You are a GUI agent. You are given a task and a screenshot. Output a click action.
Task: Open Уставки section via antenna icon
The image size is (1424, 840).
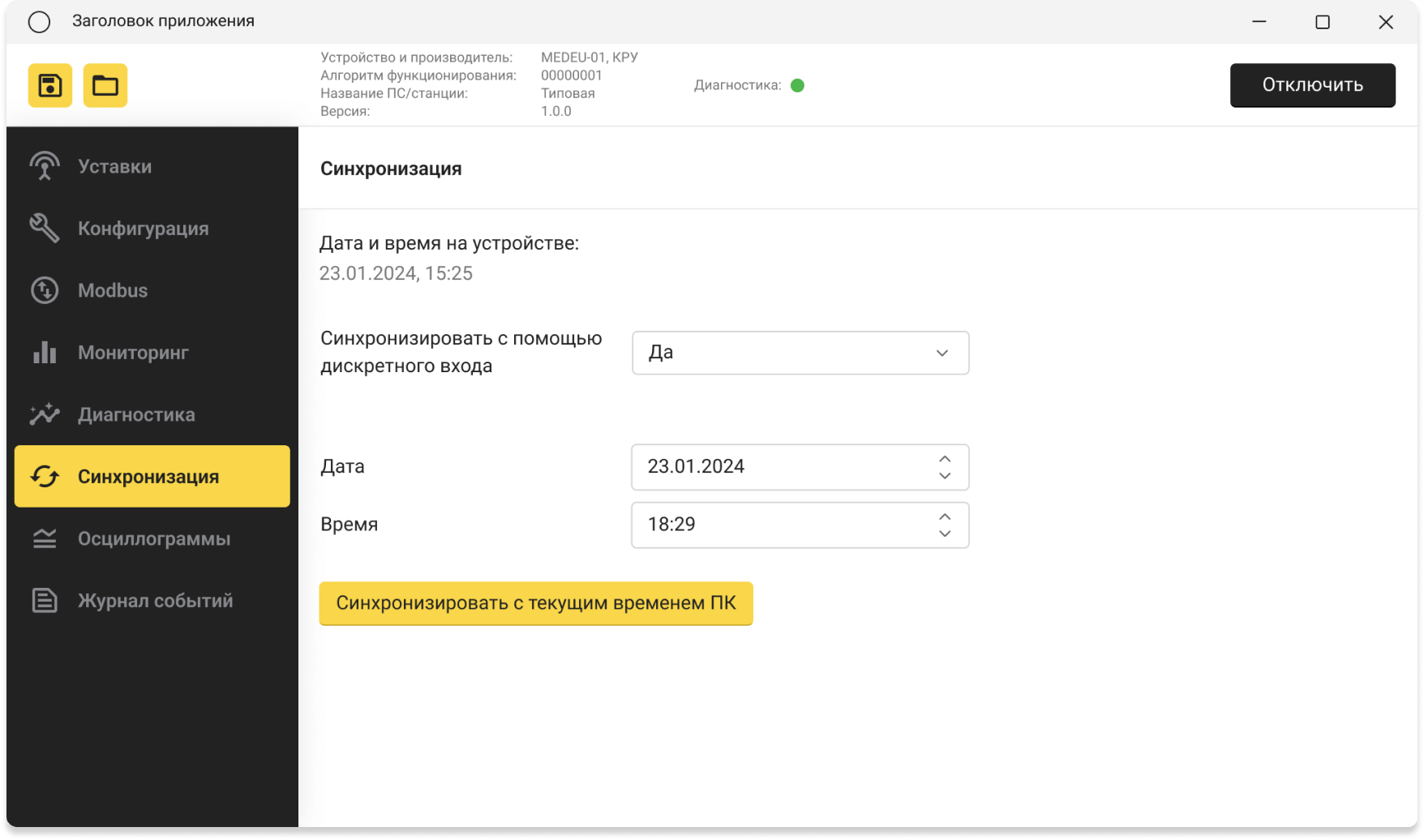45,166
